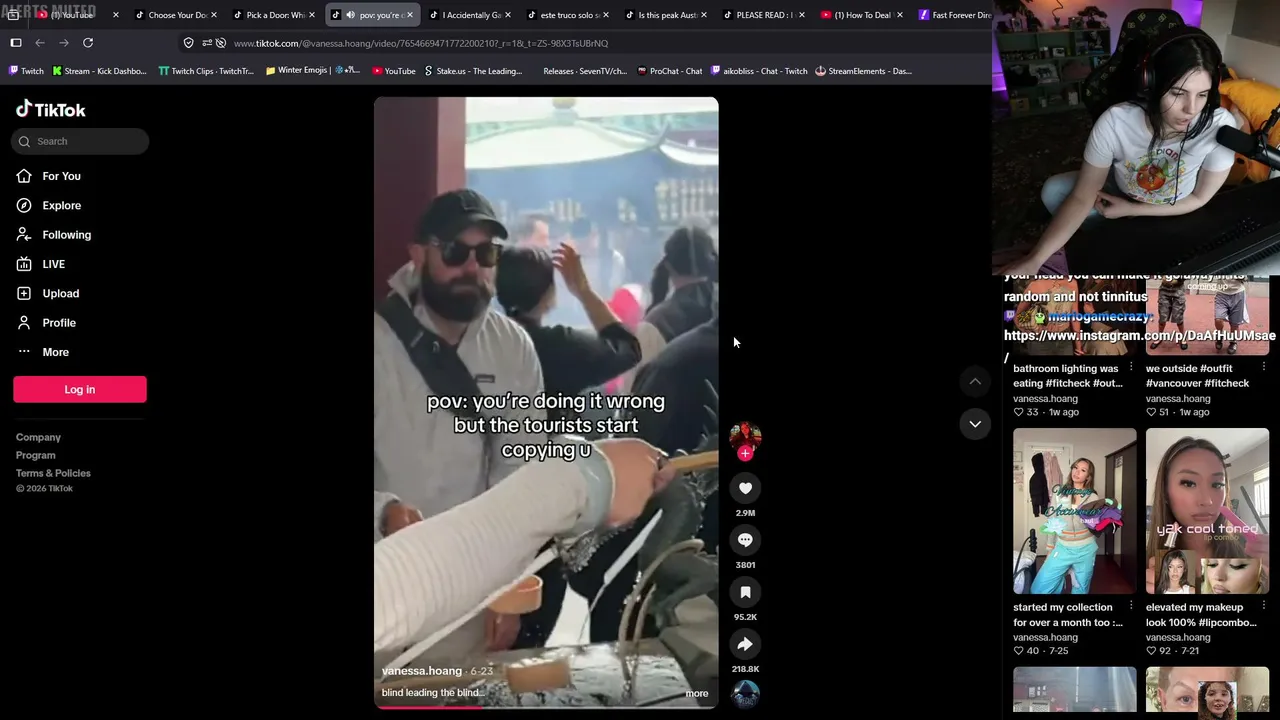Go to the next video with down arrow

click(975, 424)
